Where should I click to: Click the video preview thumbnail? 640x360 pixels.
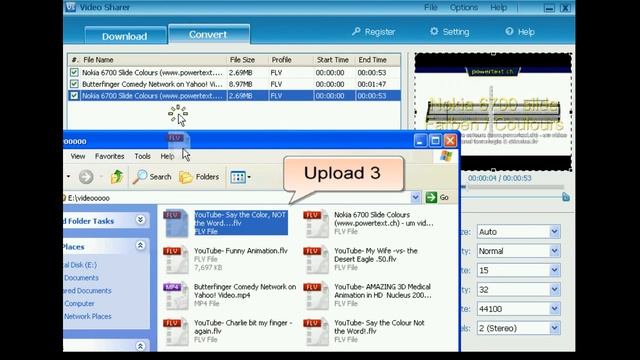tap(493, 111)
